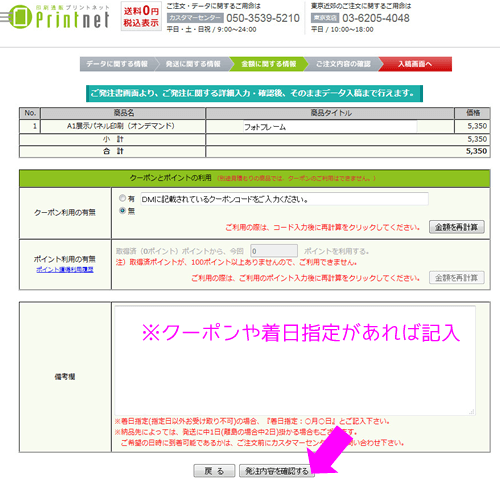
Task: Click the 備考欄 label
Action: click(x=65, y=377)
